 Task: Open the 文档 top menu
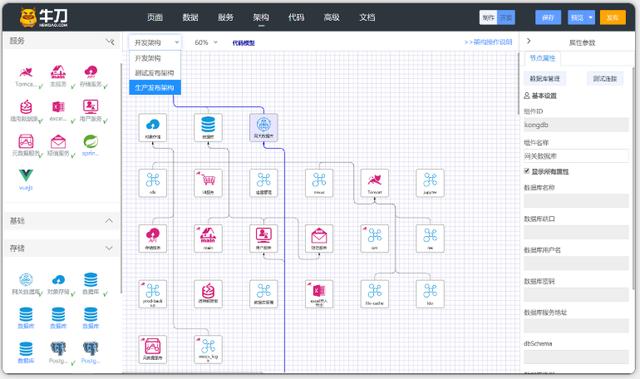367,18
